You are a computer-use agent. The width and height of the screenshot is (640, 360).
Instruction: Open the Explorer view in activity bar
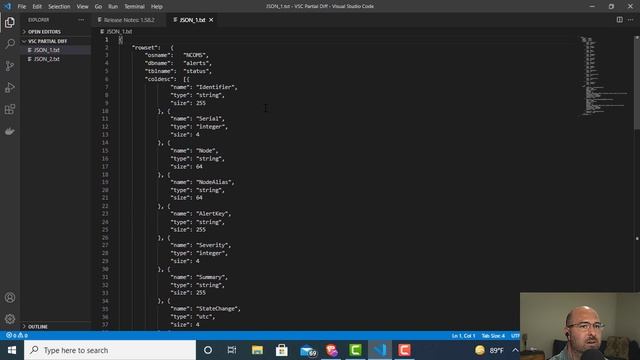[x=10, y=22]
